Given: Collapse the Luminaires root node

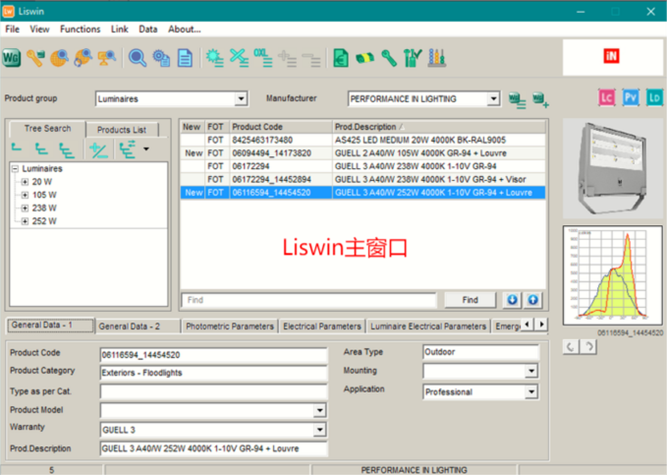Looking at the screenshot, I should coord(15,169).
